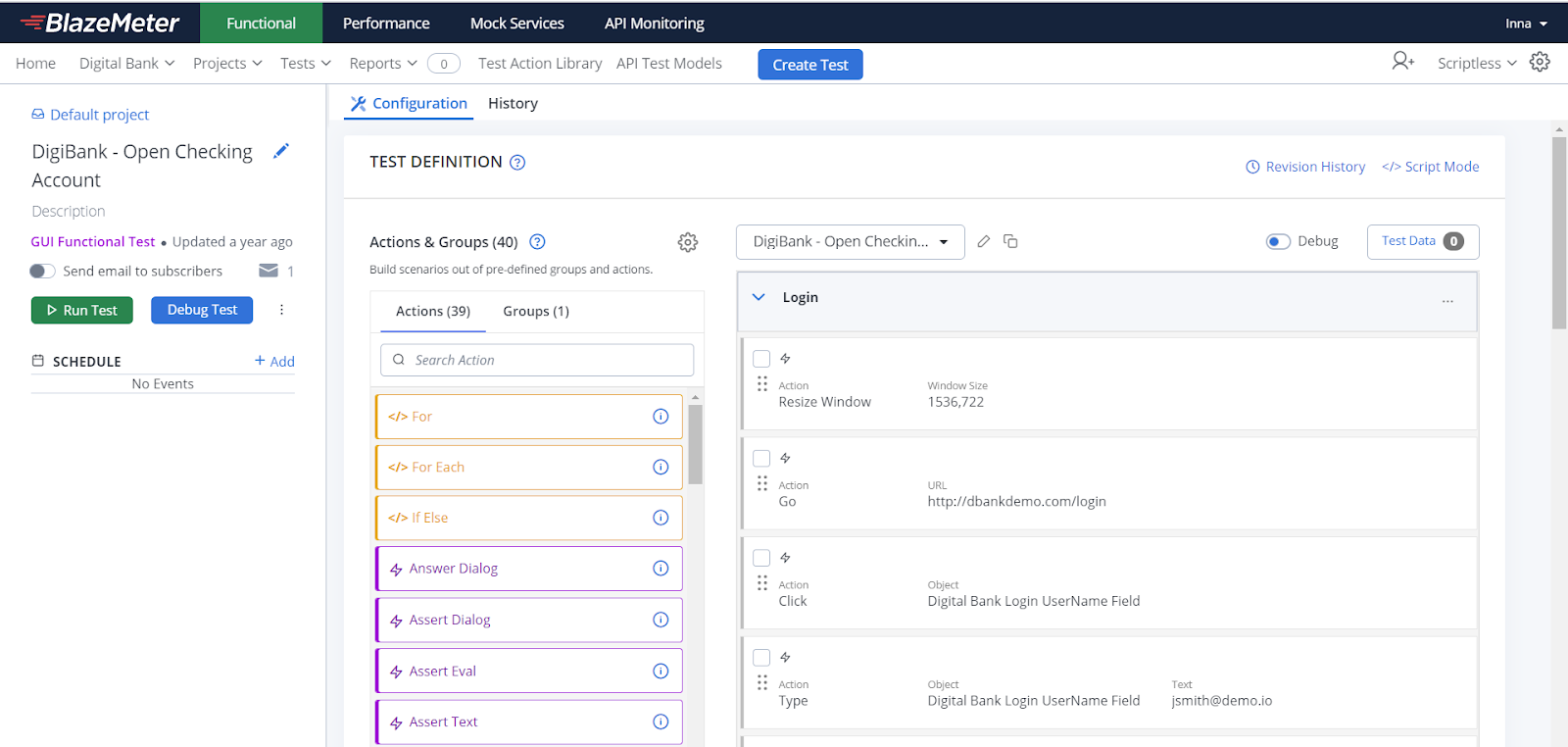Open the Default project link
Viewport: 1568px width, 747px height.
[99, 115]
